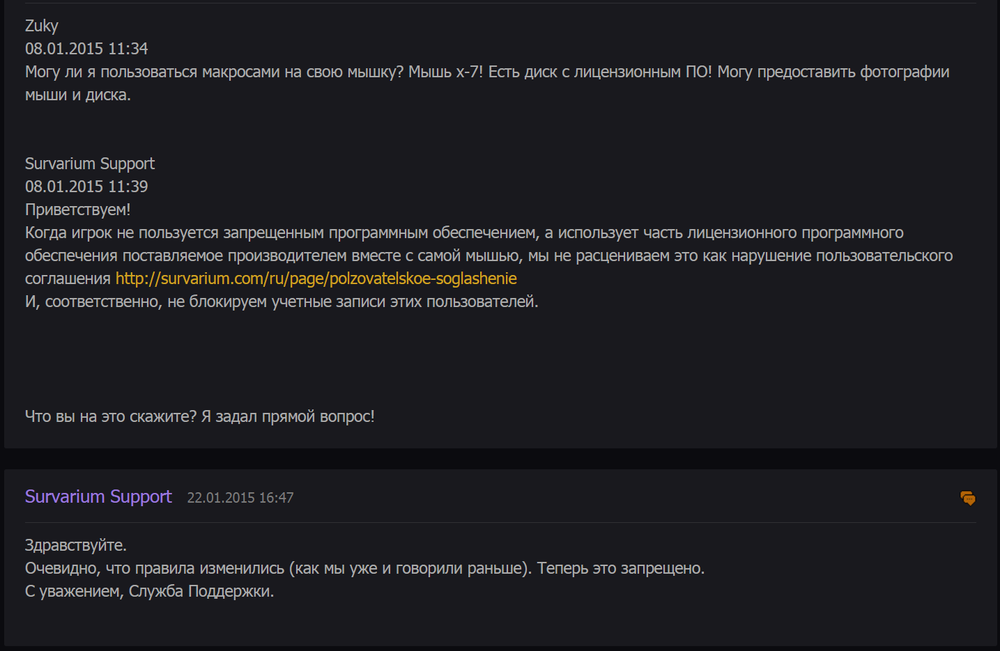1000x651 pixels.
Task: Click the username Zuky in the quote
Action: pos(42,26)
